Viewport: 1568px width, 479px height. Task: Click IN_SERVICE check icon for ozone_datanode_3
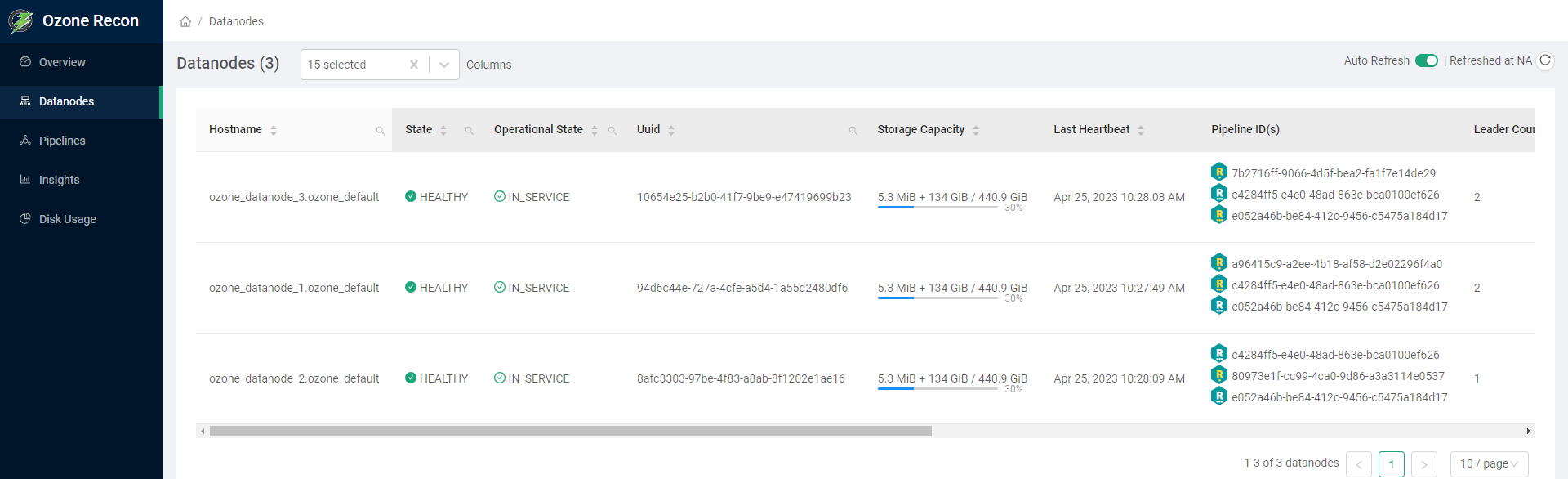point(500,196)
